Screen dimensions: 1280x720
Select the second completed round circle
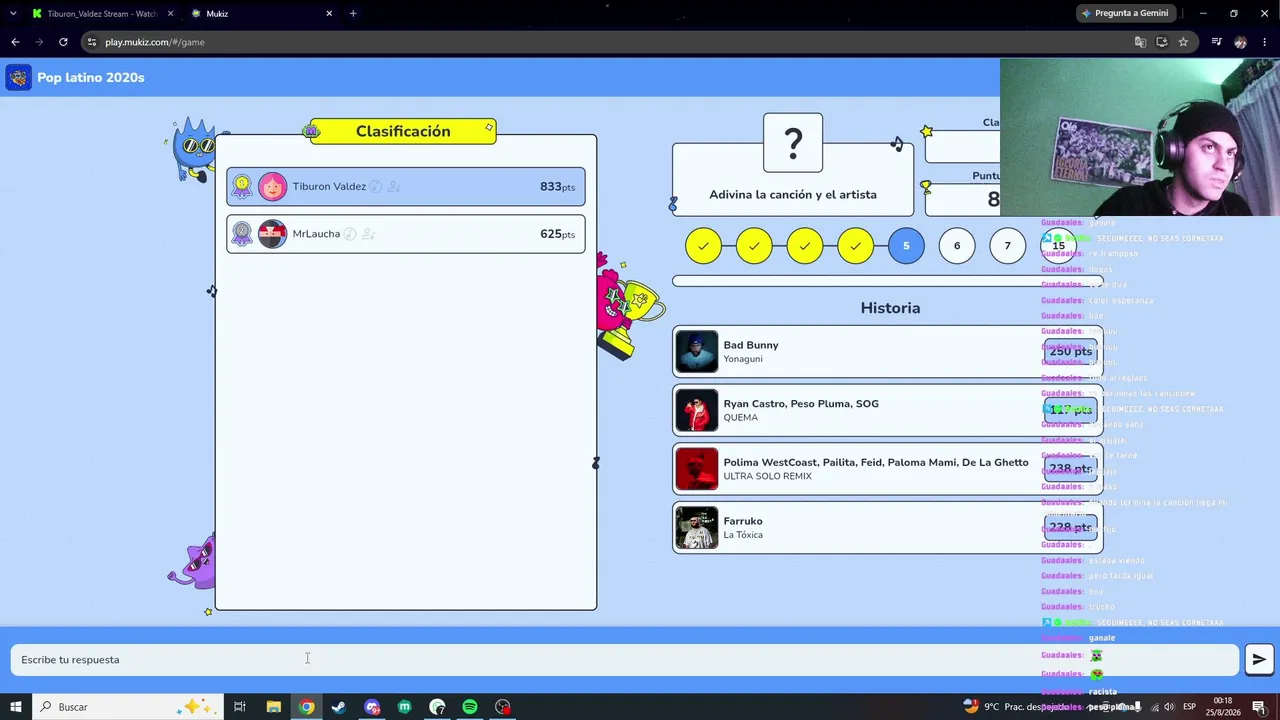coord(754,246)
